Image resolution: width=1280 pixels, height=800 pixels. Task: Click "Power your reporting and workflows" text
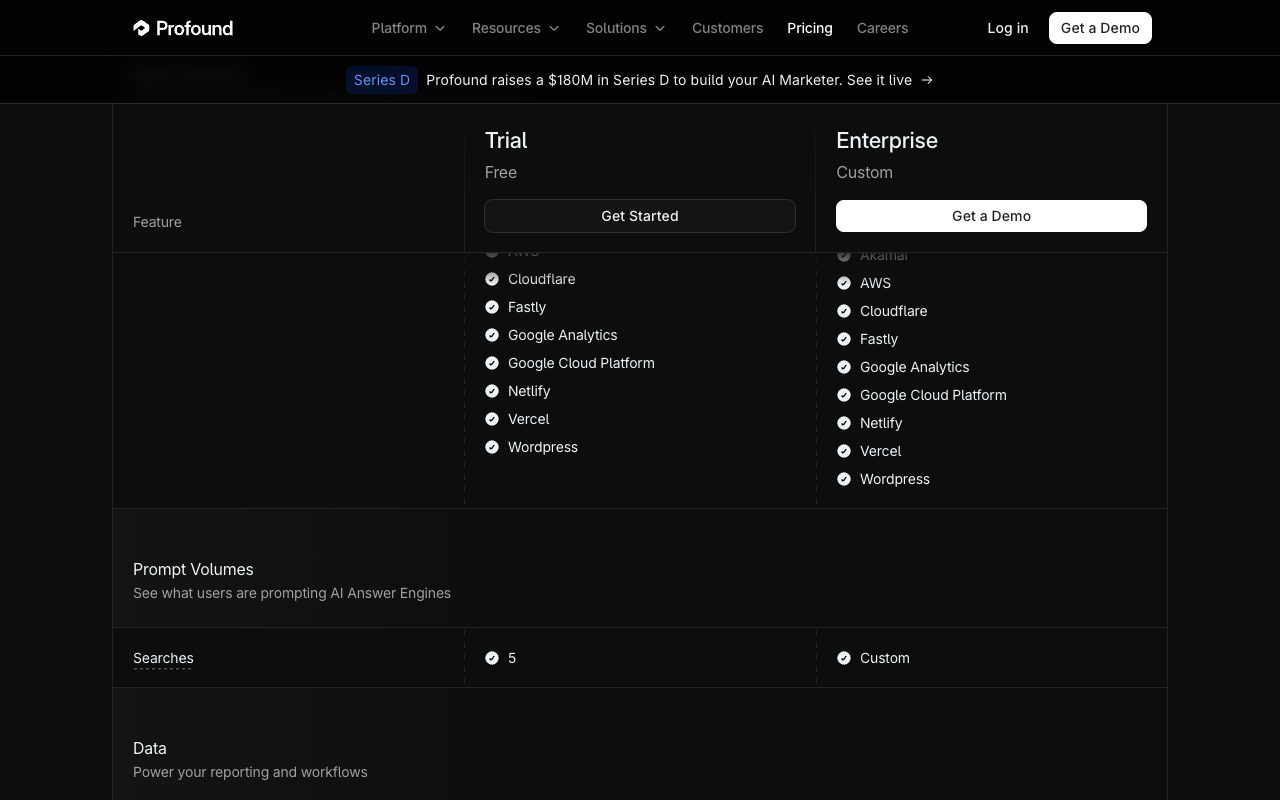(x=250, y=772)
